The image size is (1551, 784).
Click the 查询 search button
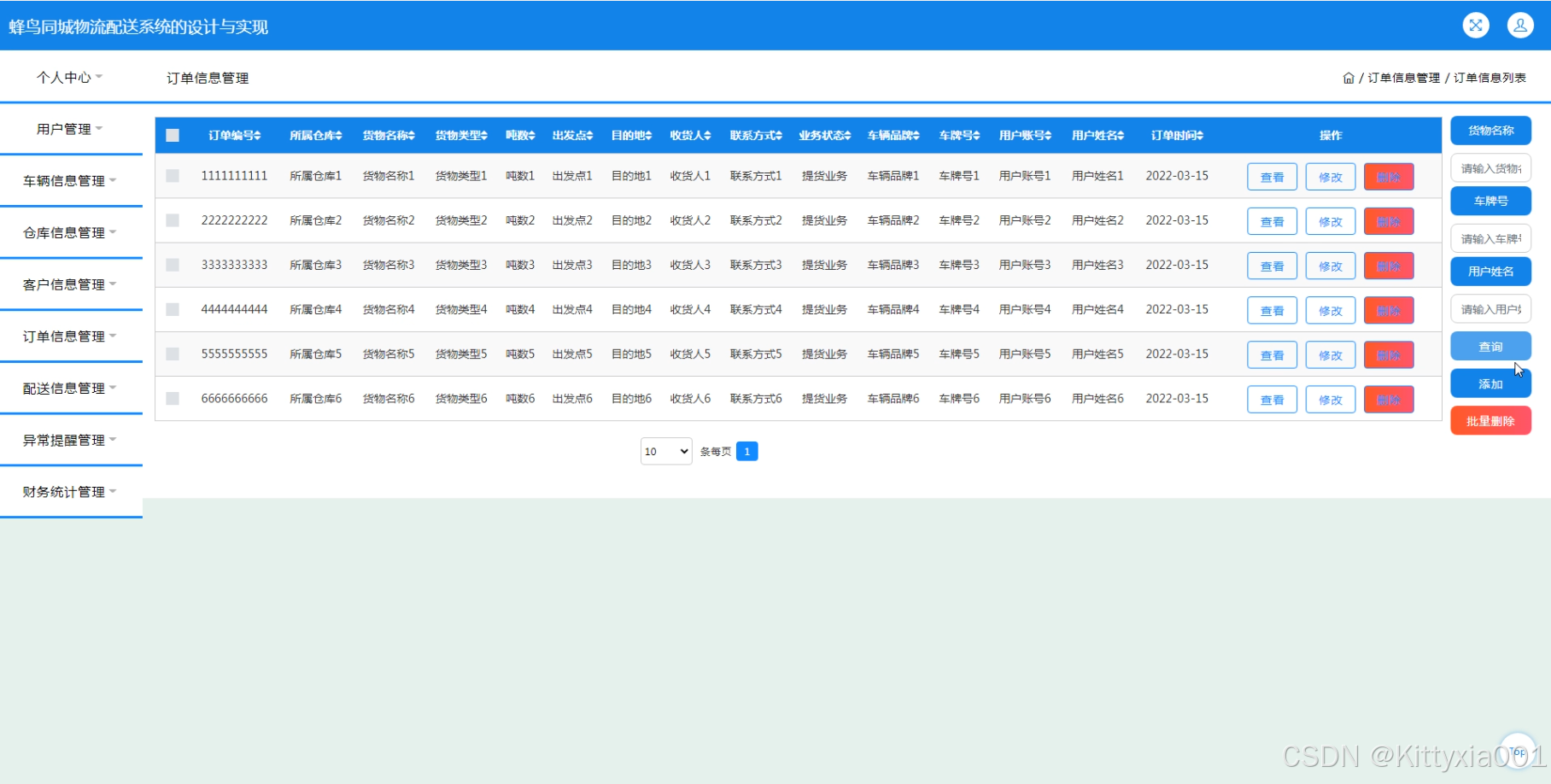1490,347
